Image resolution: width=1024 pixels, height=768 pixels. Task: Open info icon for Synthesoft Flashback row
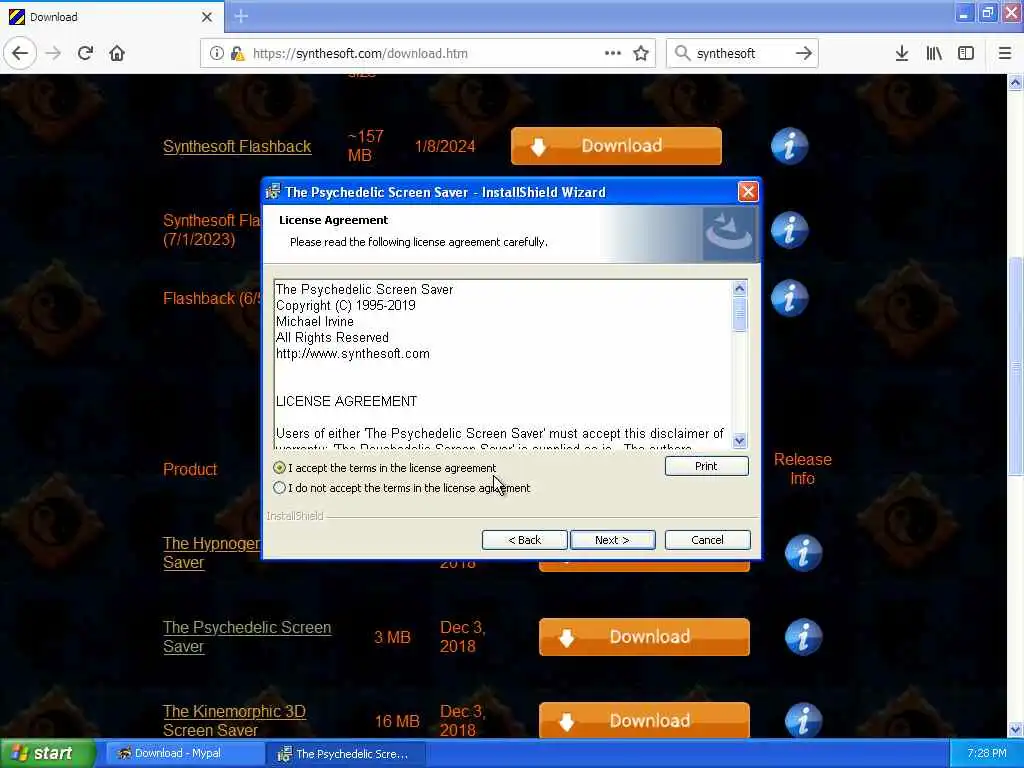click(x=790, y=146)
